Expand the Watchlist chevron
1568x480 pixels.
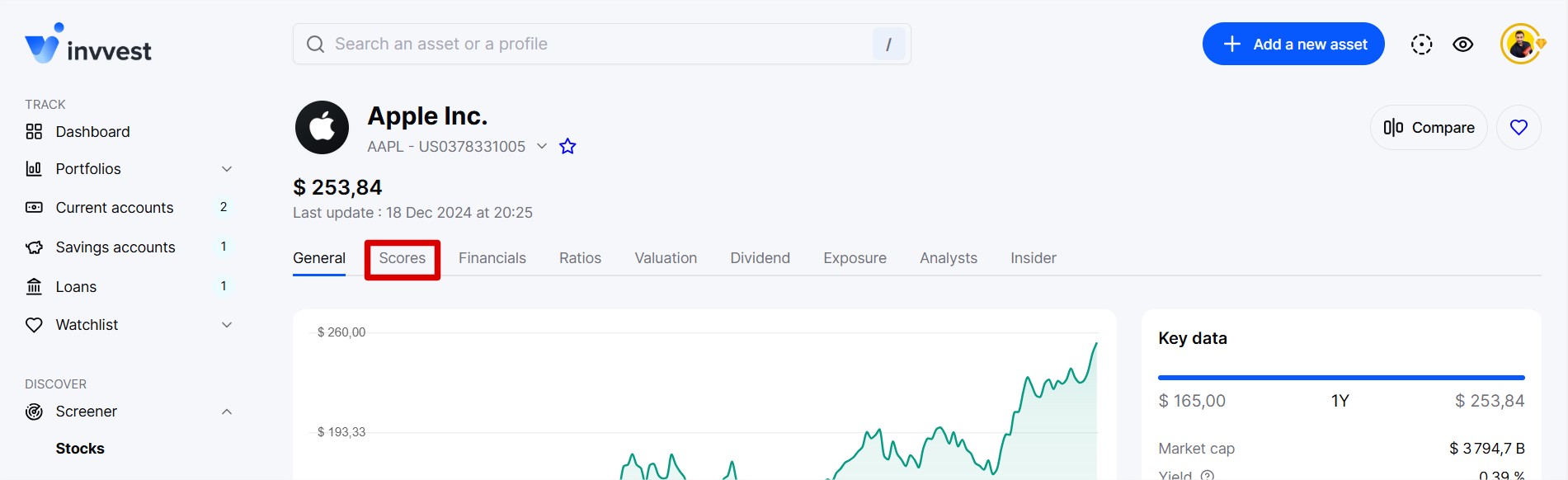(227, 325)
